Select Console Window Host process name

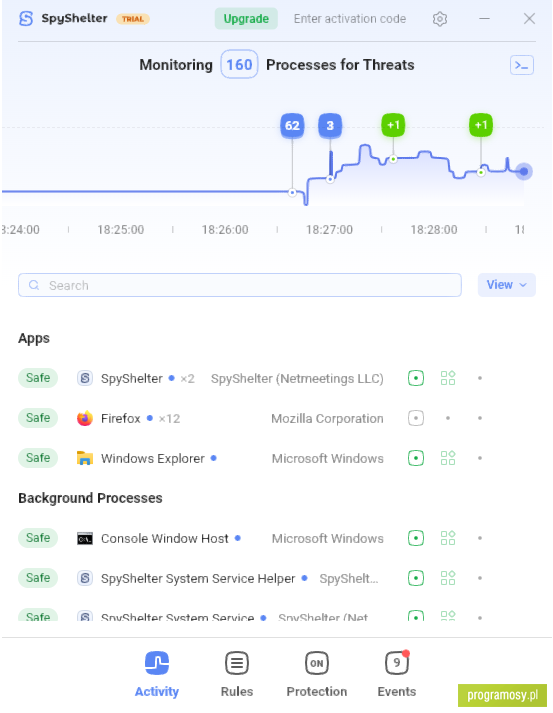point(165,538)
